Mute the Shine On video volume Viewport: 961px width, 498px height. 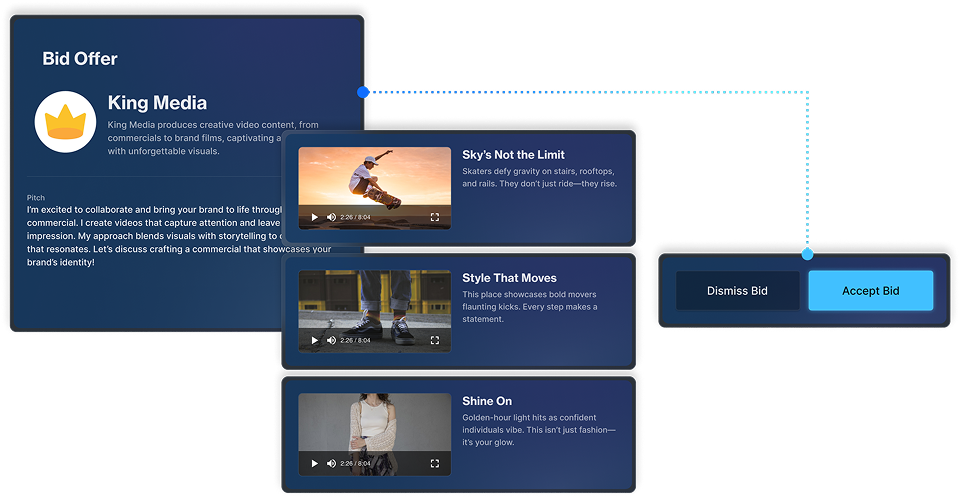tap(331, 464)
